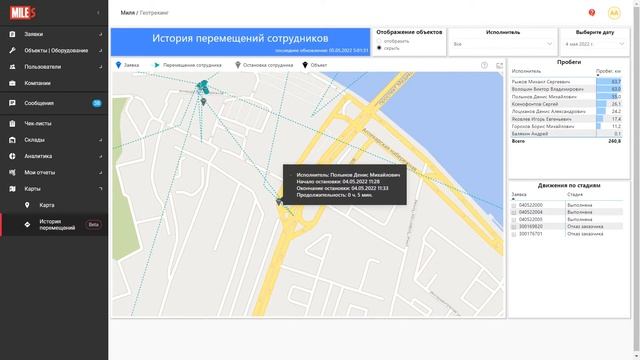The width and height of the screenshot is (640, 360).
Task: Click the Чек-листы clipboard icon
Action: (x=12, y=124)
